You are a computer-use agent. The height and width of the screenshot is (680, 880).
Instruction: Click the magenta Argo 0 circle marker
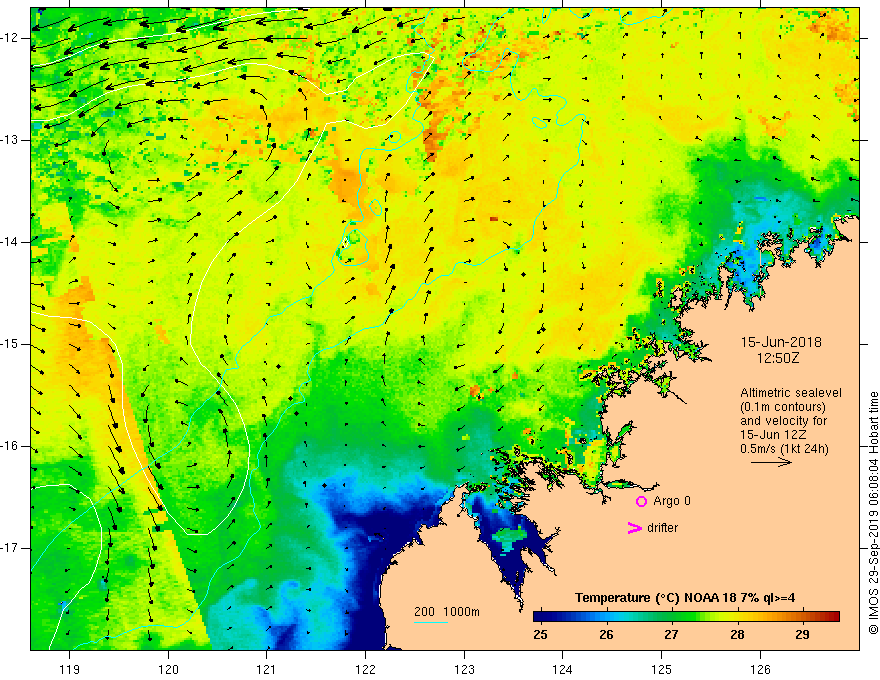(x=641, y=501)
